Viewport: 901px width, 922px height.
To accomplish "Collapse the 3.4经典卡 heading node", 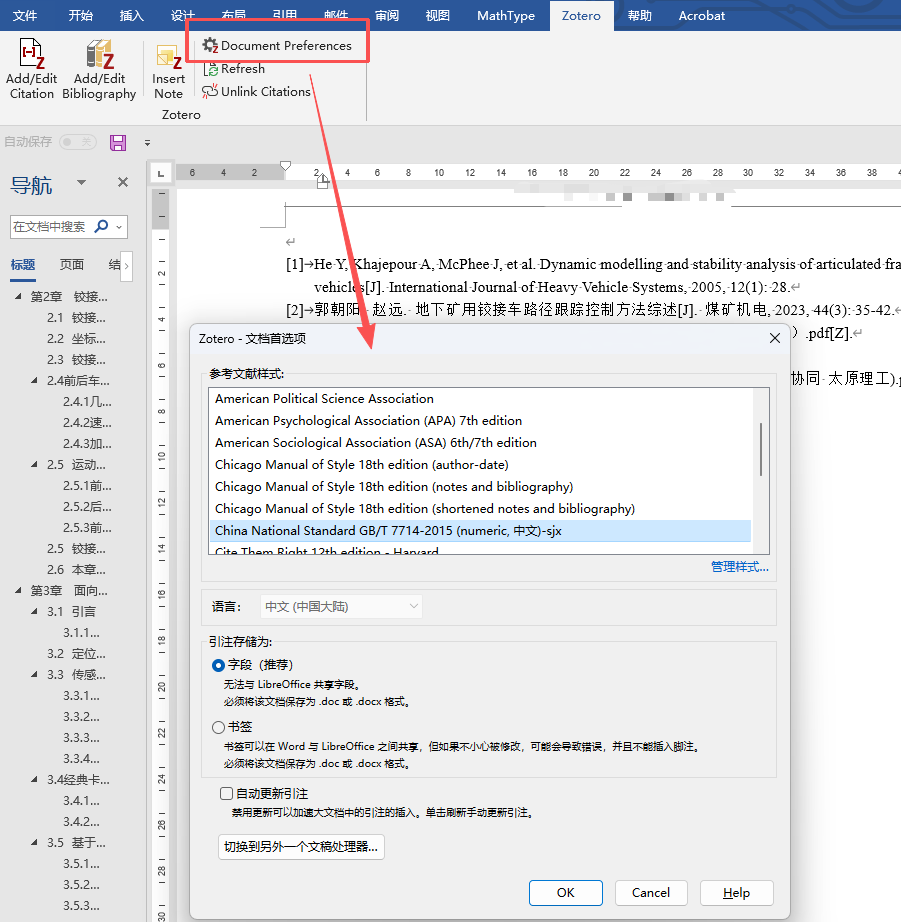I will [x=34, y=780].
